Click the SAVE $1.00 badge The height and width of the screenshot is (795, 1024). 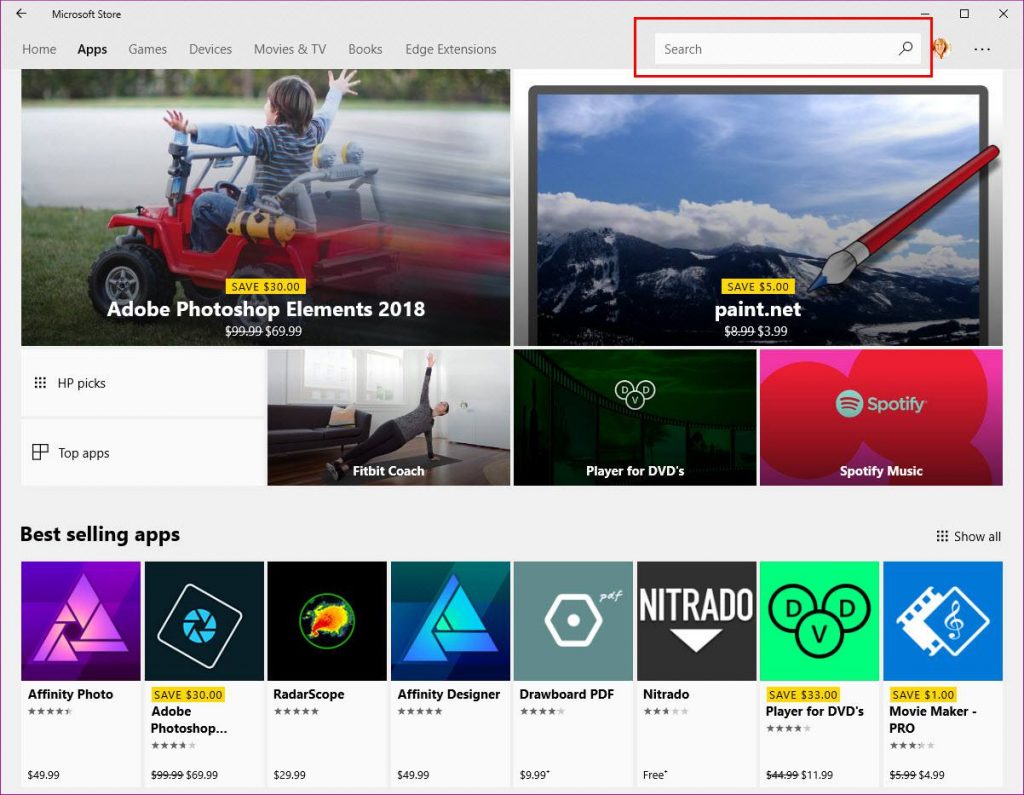(923, 694)
